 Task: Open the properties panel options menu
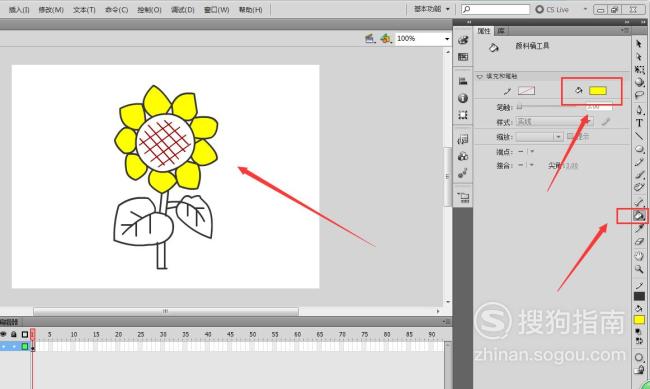coord(625,31)
